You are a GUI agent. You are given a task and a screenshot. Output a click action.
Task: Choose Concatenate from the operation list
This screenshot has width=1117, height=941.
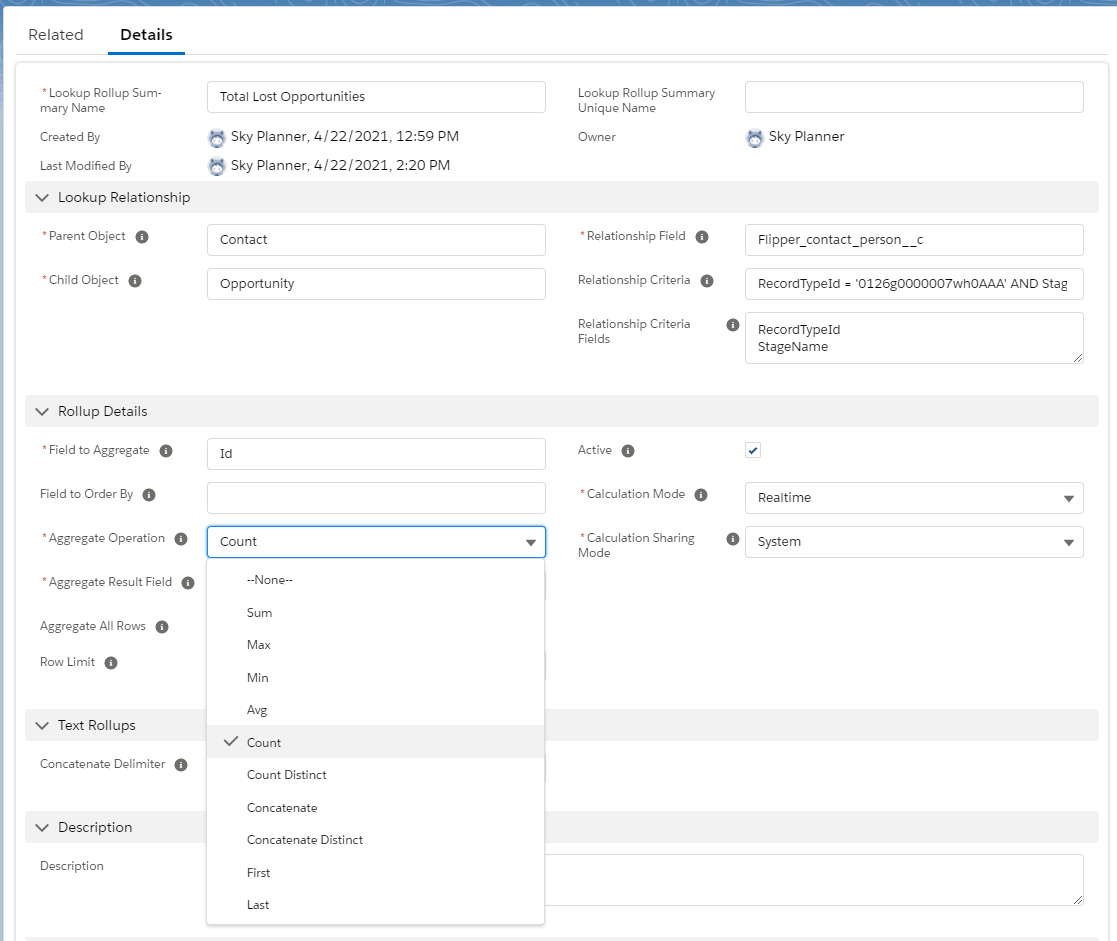tap(375, 808)
